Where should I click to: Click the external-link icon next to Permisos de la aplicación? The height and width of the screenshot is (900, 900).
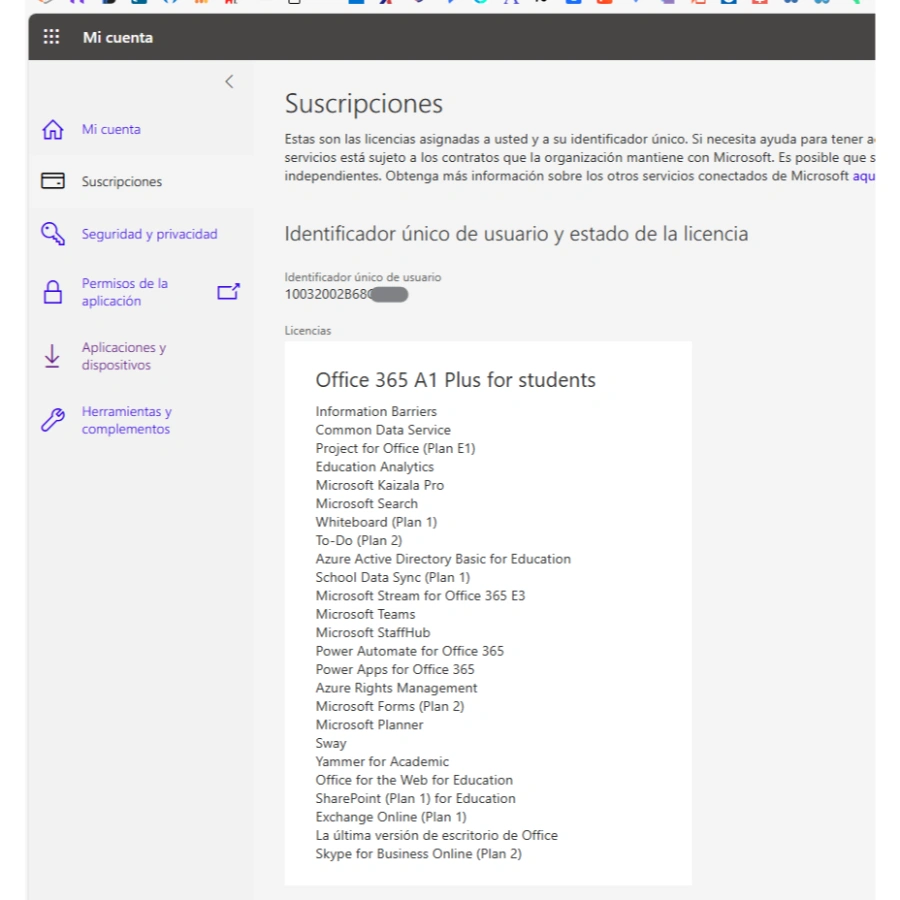click(228, 292)
